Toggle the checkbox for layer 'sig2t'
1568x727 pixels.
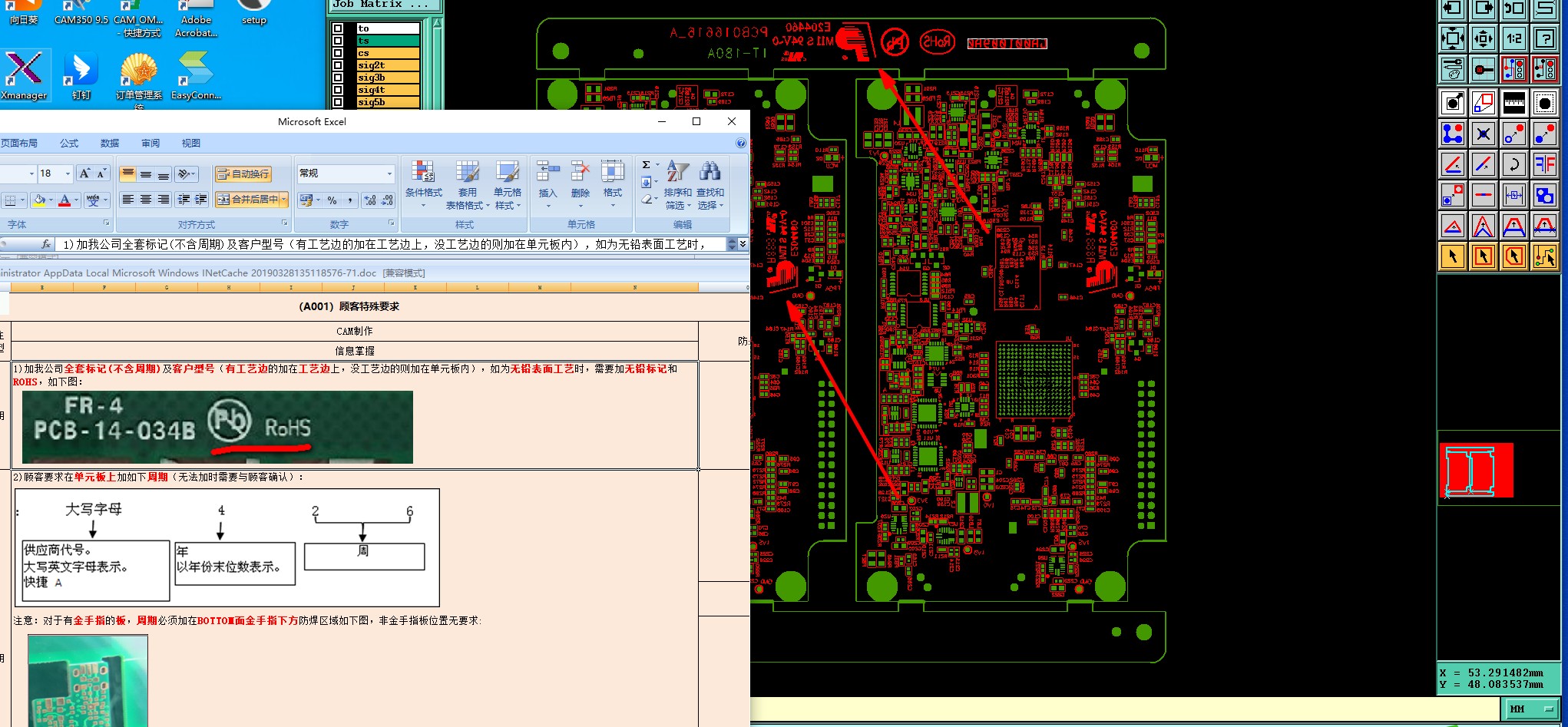[x=338, y=65]
